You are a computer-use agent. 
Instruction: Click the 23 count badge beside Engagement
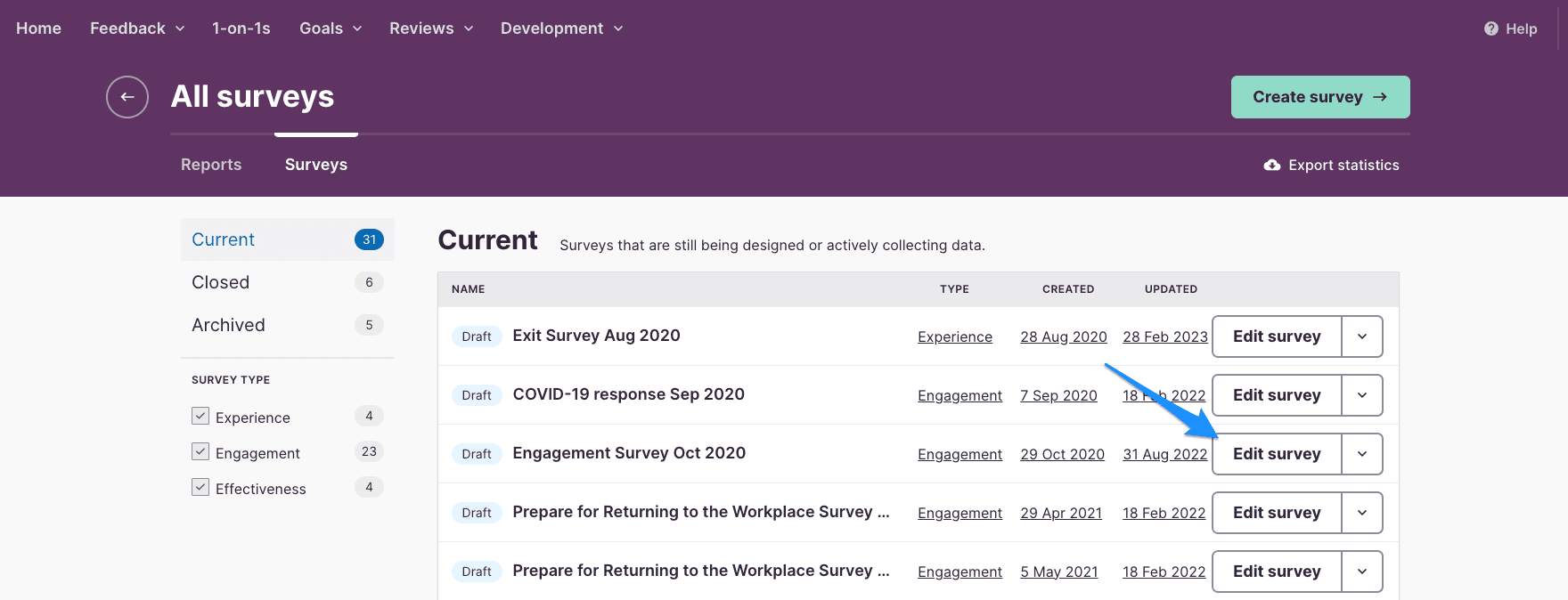pyautogui.click(x=369, y=451)
